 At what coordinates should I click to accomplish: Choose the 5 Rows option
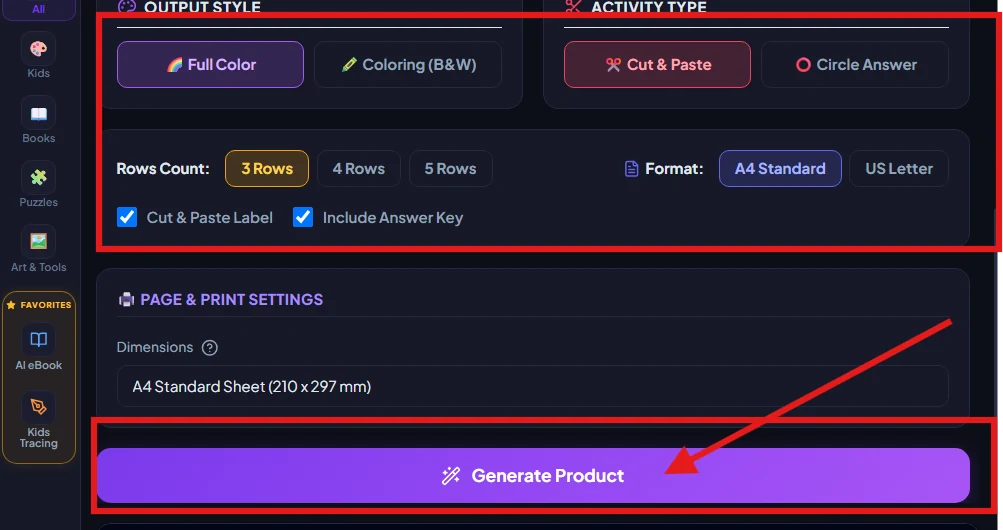[450, 169]
